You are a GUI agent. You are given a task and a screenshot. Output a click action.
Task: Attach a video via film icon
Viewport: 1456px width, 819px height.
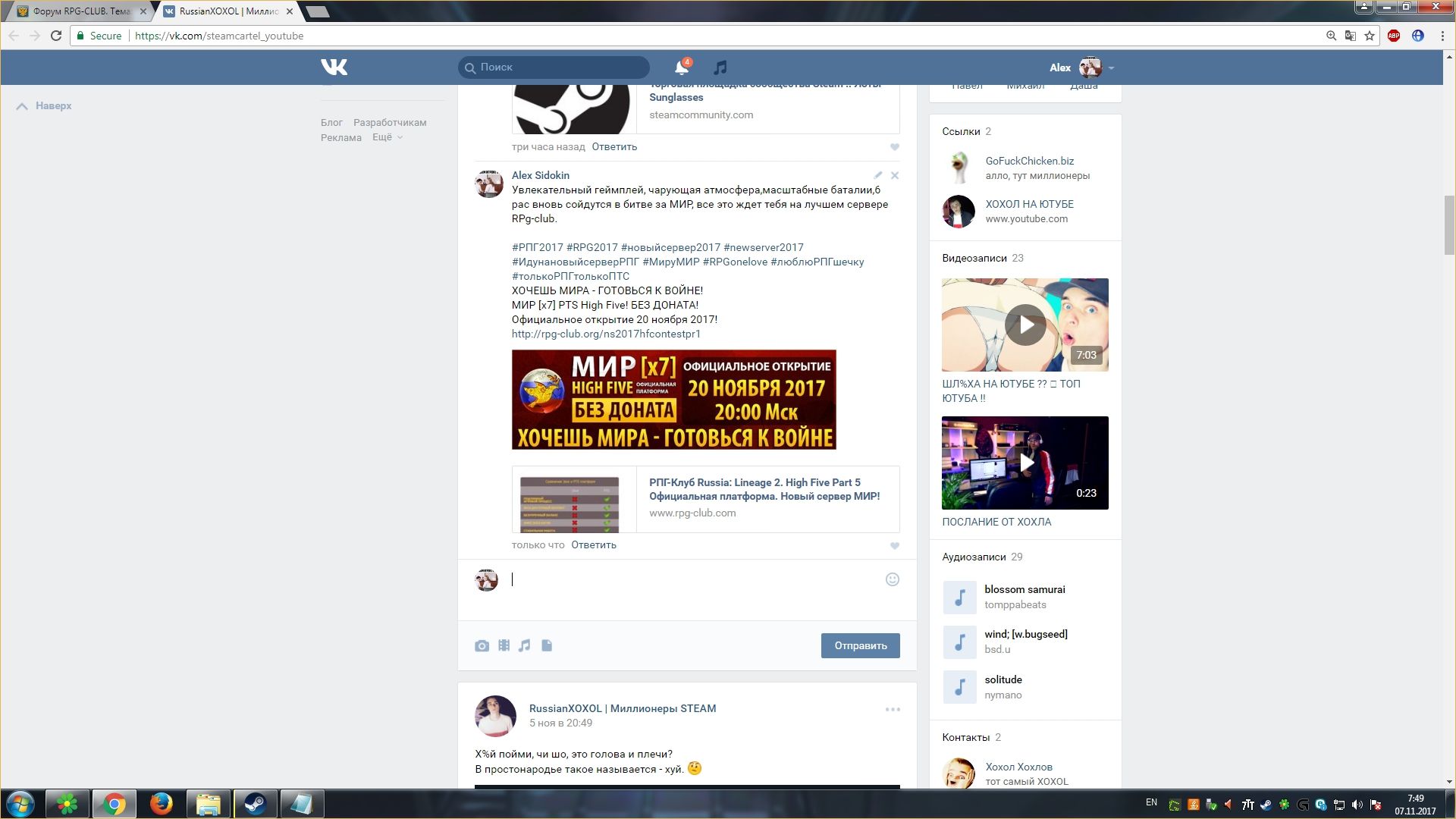click(x=504, y=646)
